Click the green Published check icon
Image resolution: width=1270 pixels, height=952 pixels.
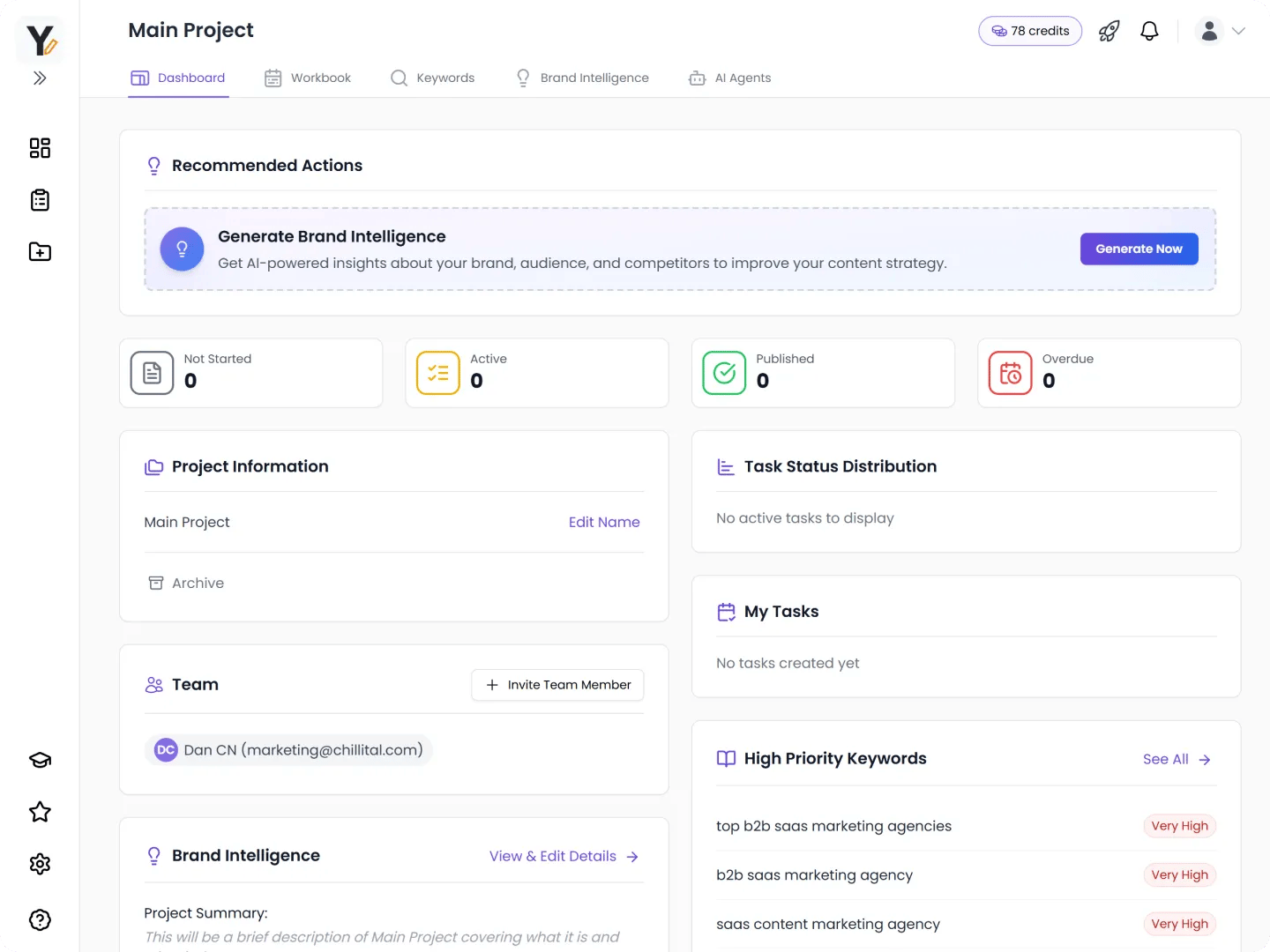point(723,373)
